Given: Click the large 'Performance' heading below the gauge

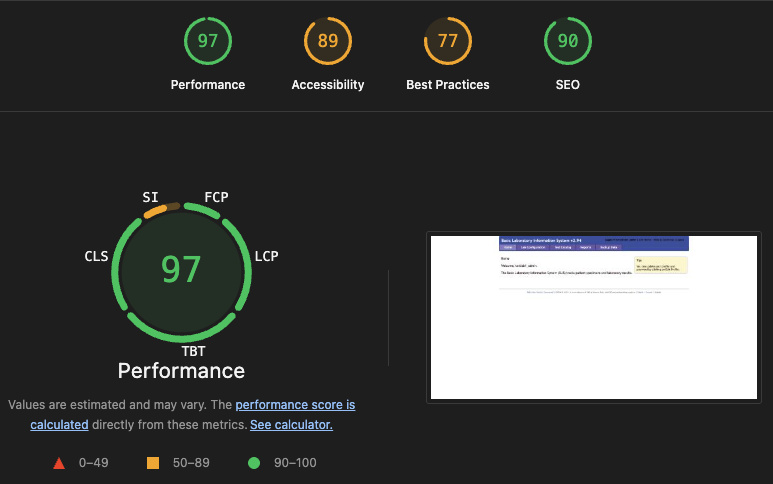Looking at the screenshot, I should [x=181, y=371].
